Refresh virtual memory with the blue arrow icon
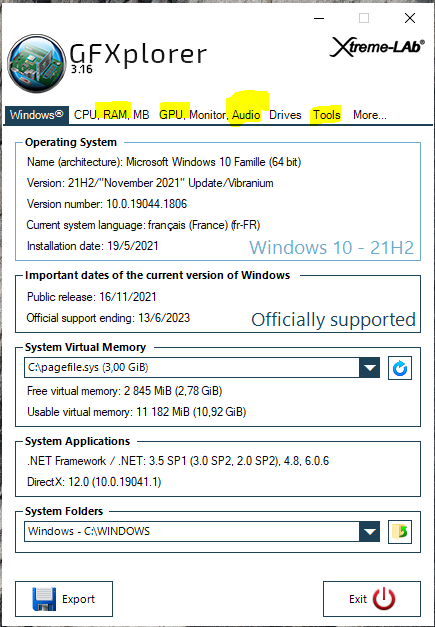The image size is (435, 627). (400, 368)
